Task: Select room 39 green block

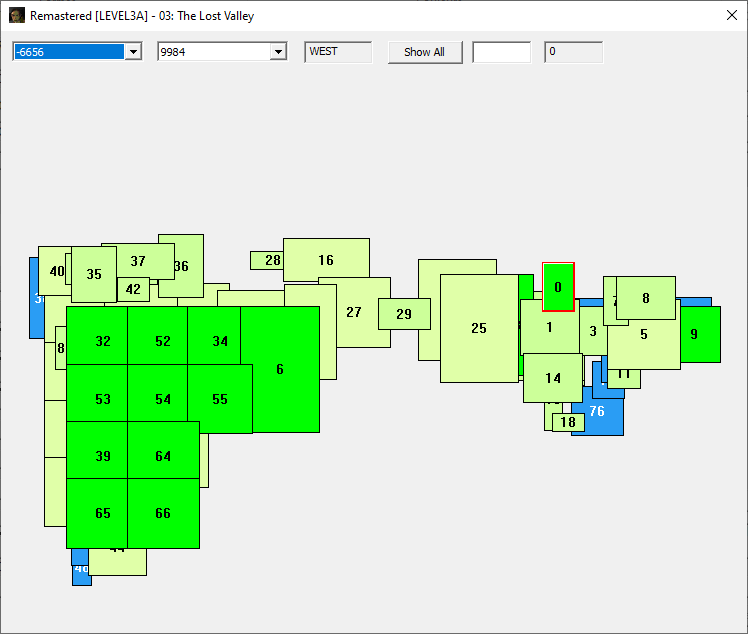Action: (x=97, y=450)
